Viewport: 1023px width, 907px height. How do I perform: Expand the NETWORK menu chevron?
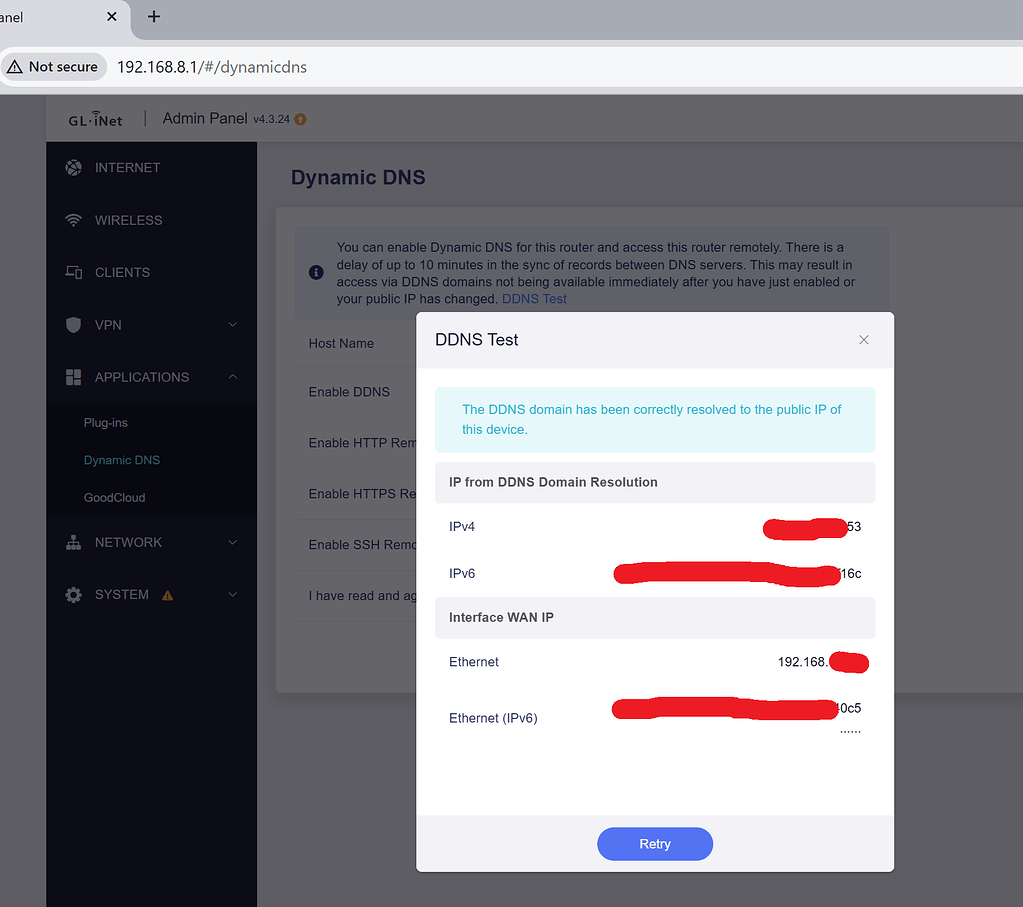point(232,541)
